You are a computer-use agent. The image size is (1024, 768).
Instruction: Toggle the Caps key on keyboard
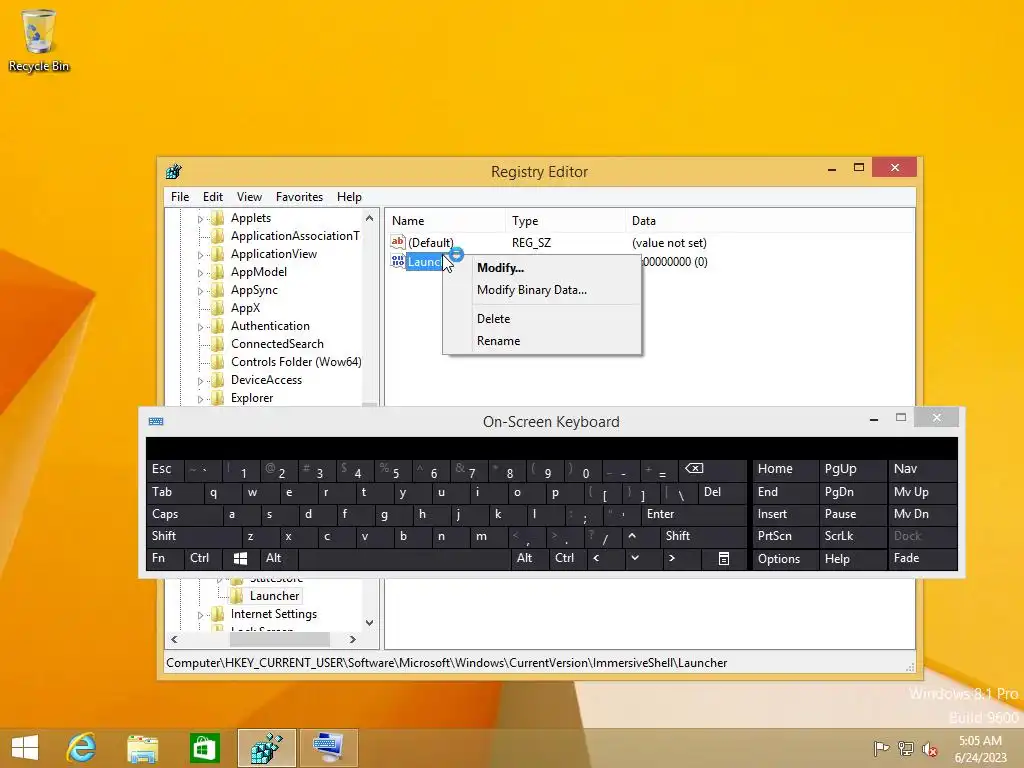point(185,515)
